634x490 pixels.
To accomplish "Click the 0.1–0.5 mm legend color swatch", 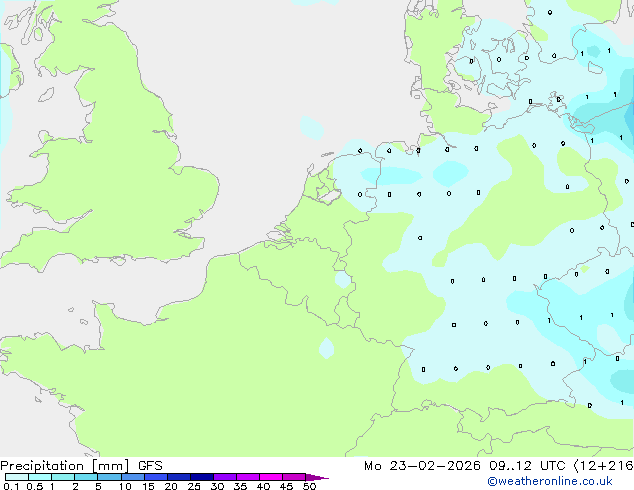I will coord(17,477).
